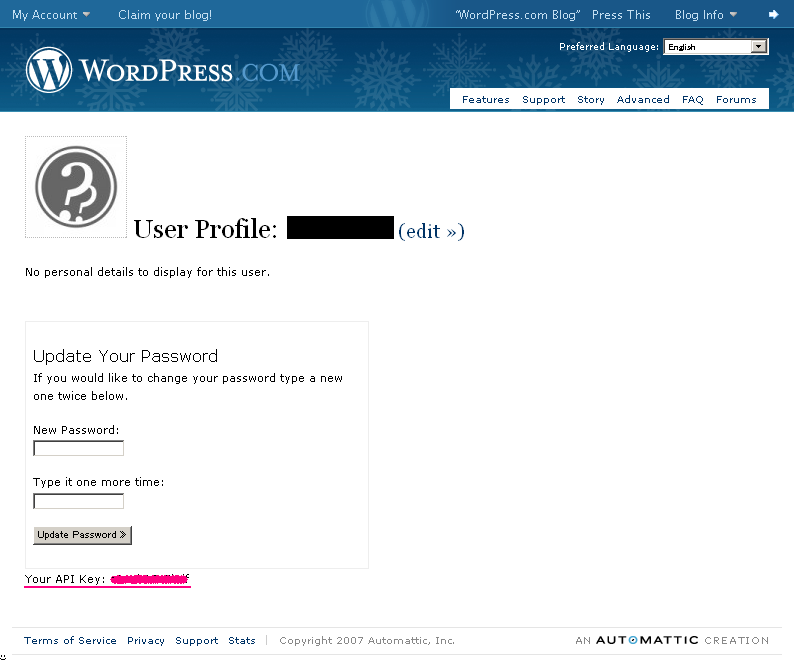Focus the New Password input field
The height and width of the screenshot is (660, 794).
78,448
